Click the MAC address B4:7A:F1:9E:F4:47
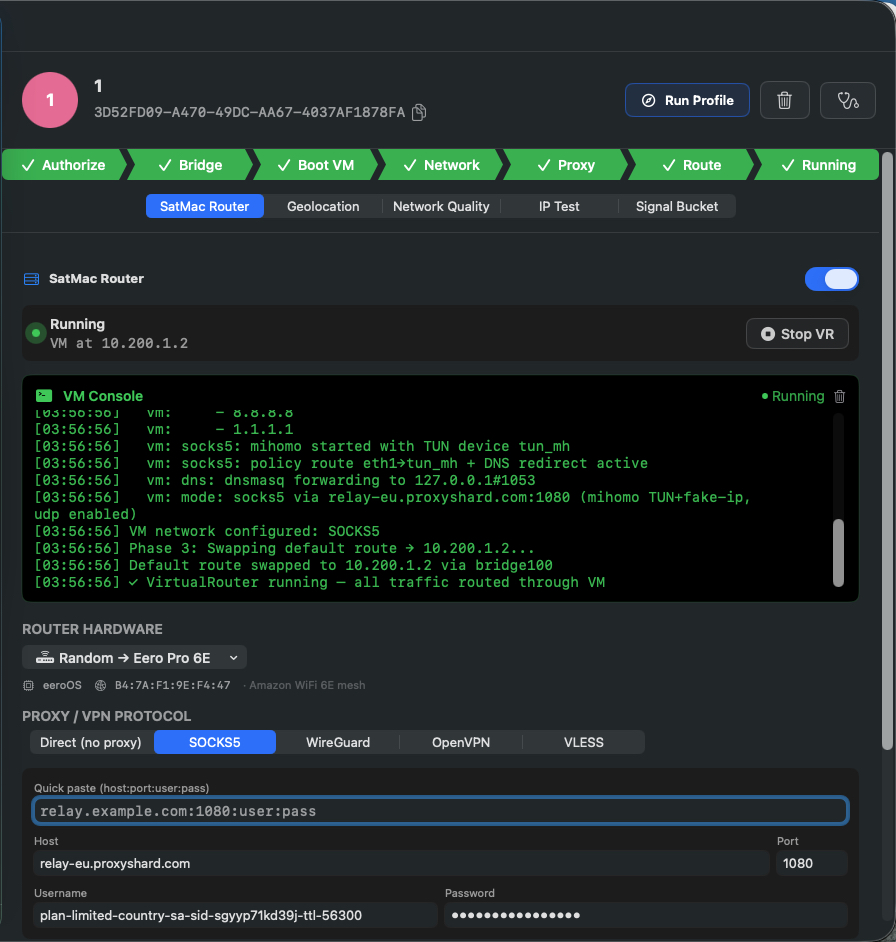 pyautogui.click(x=172, y=685)
